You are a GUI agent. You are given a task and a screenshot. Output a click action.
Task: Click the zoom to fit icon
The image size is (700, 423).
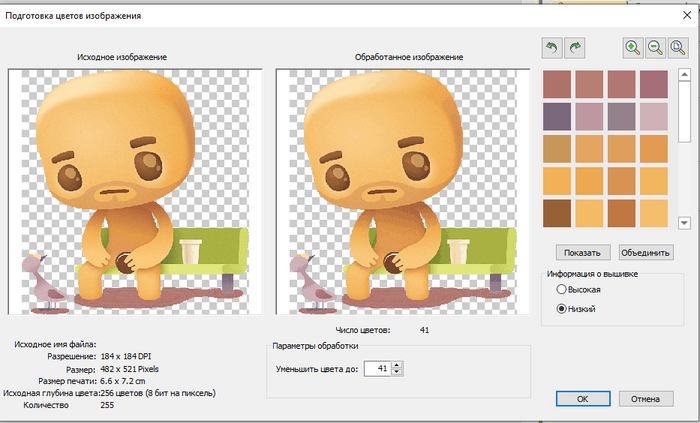(678, 48)
